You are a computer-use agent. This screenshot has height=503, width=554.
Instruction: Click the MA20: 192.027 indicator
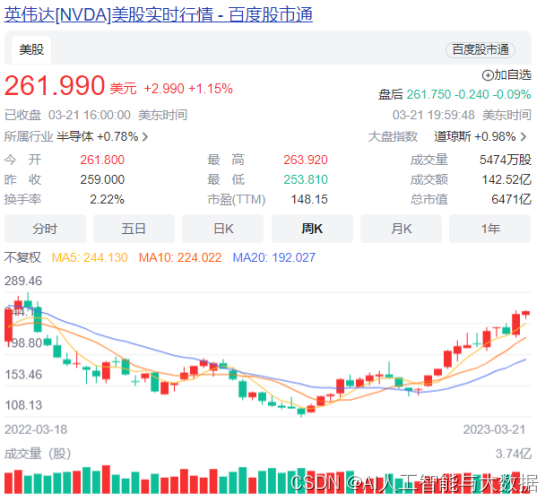274,258
